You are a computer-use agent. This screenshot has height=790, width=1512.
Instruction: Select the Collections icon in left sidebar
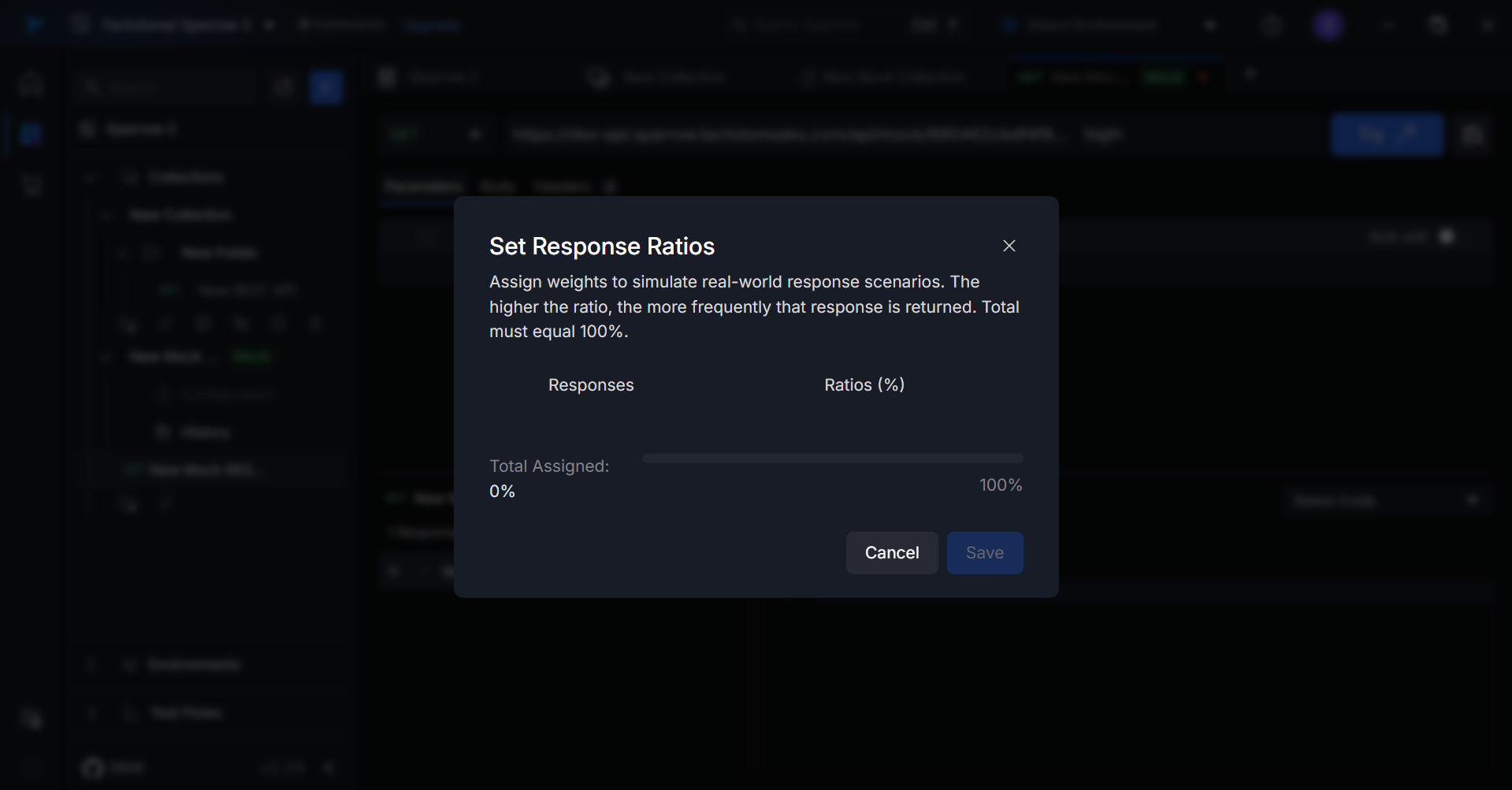point(32,135)
